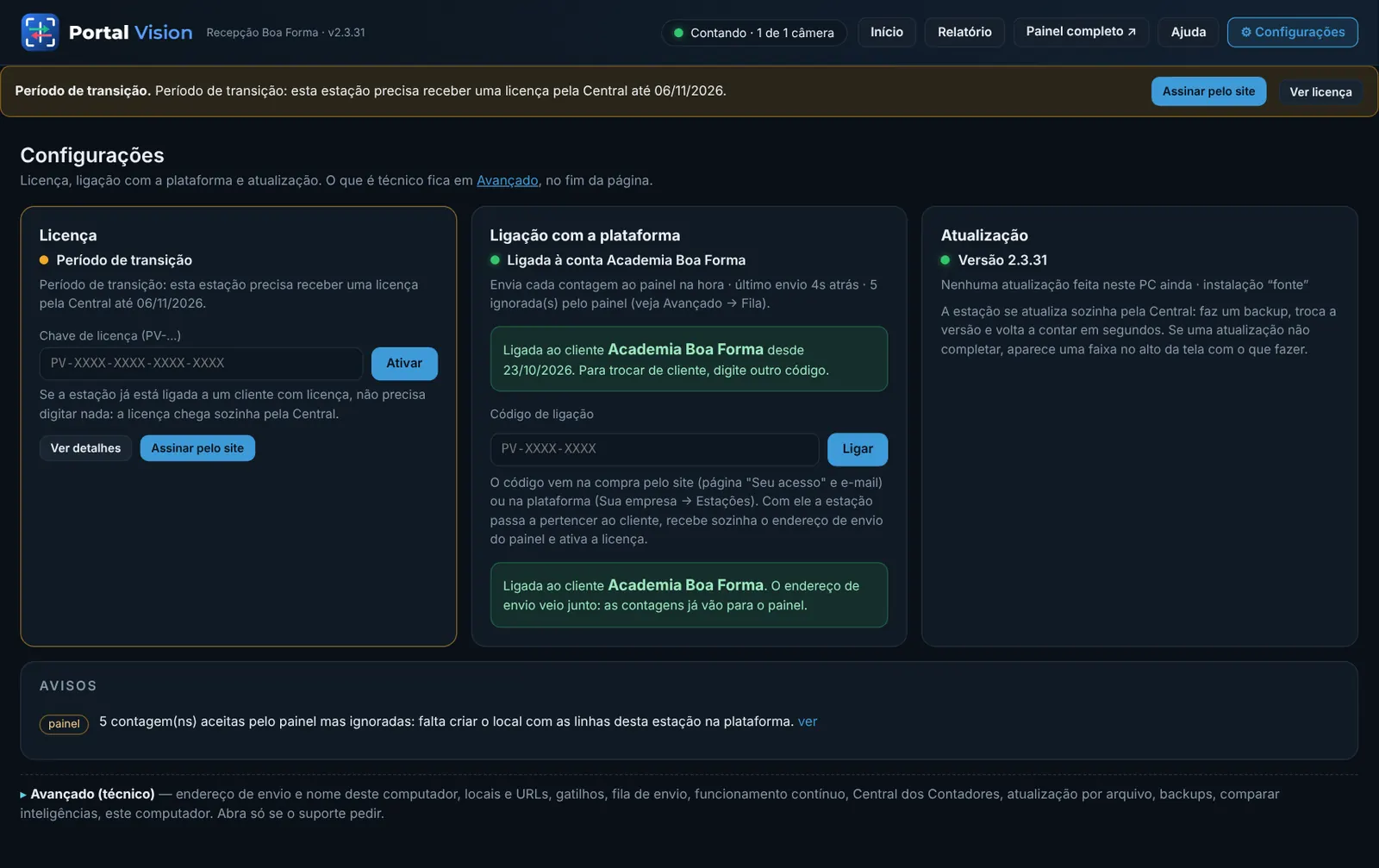Click the Licença card heading
Image resolution: width=1379 pixels, height=868 pixels.
(x=68, y=235)
